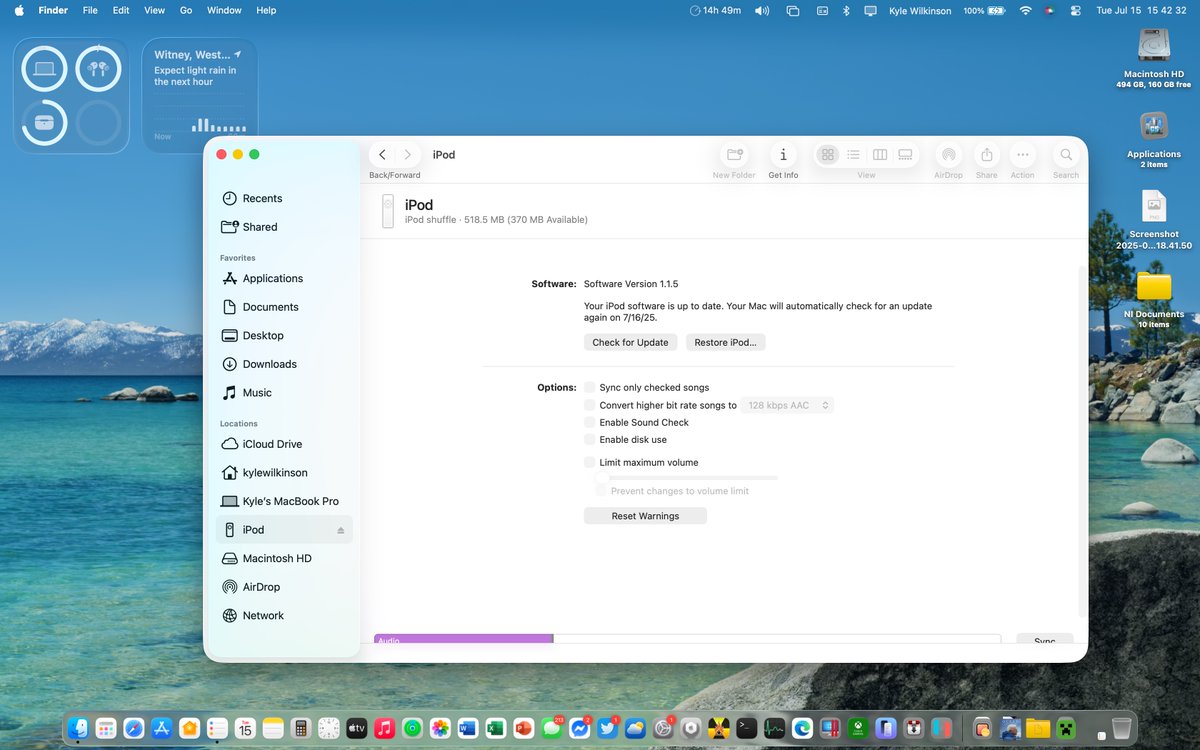The image size is (1200, 750).
Task: Click the weather widget for Witney
Action: tap(200, 95)
